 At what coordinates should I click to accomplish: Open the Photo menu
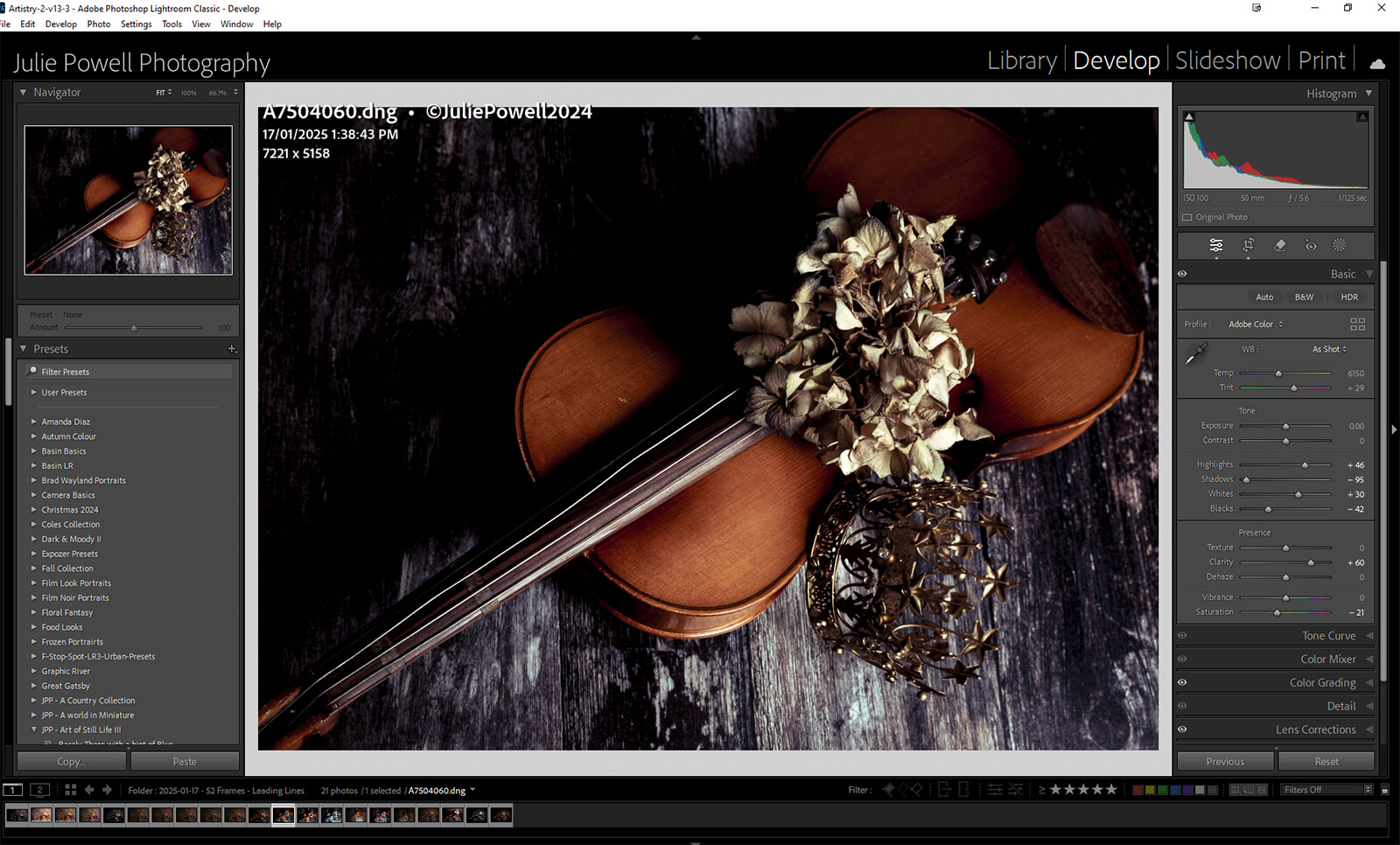tap(99, 24)
